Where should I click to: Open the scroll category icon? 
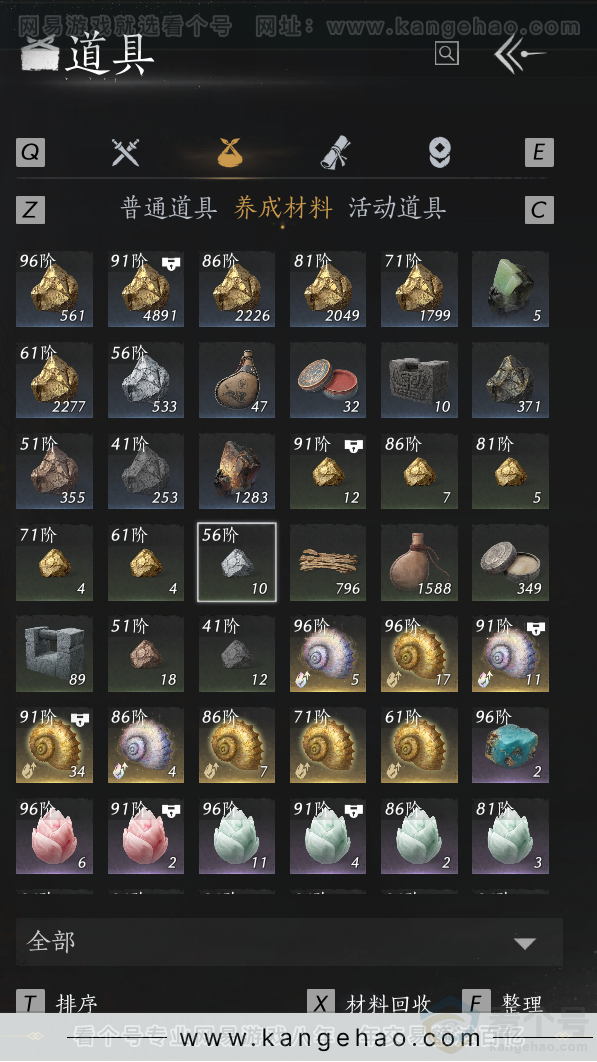[x=335, y=152]
